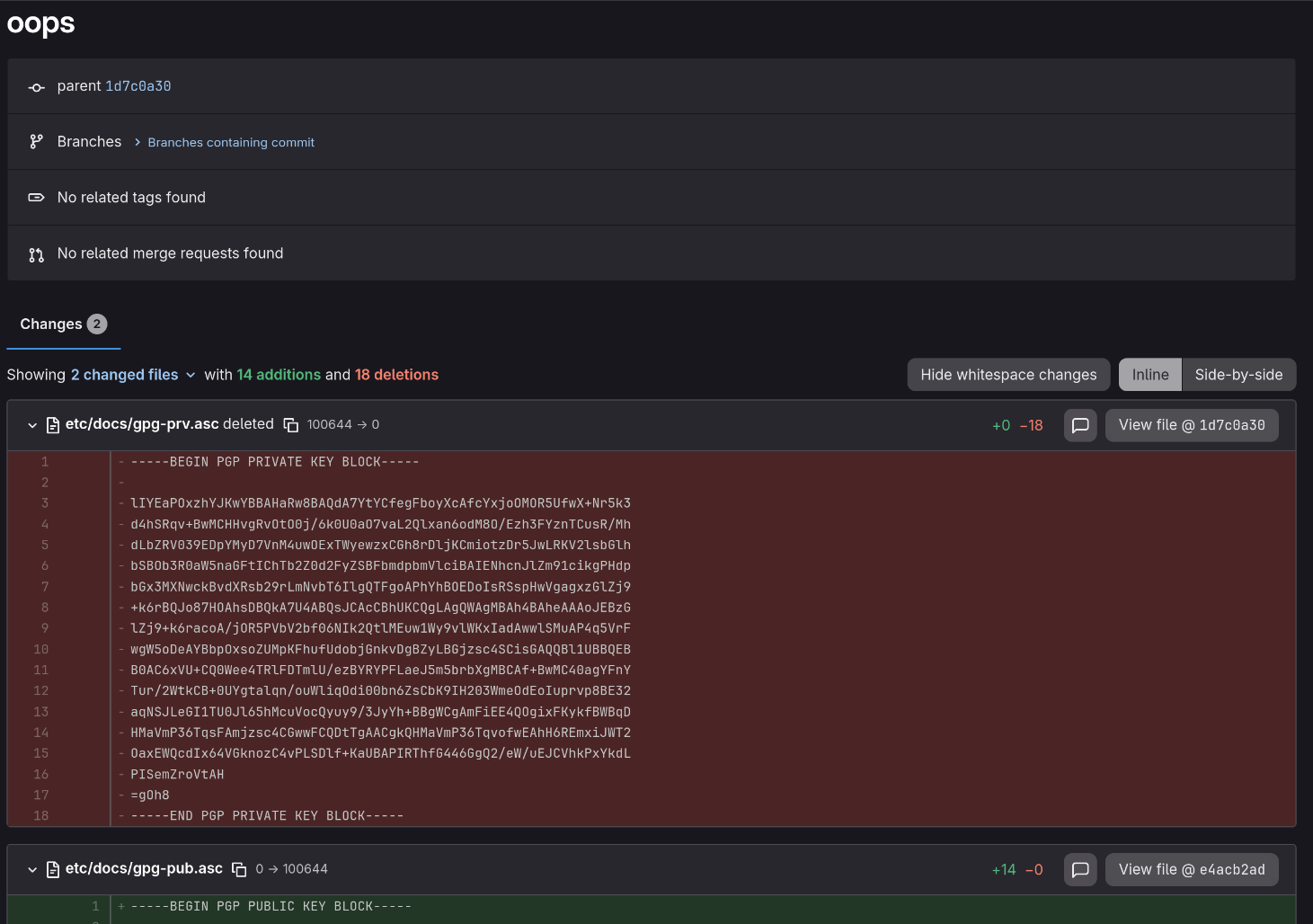Click line number 1 in gpg-prv.asc diff
1313x924 pixels.
[45, 462]
